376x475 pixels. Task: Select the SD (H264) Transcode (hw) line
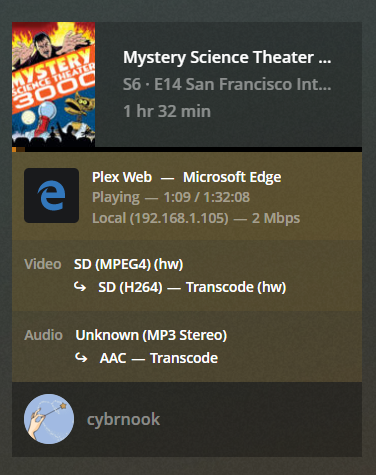click(x=192, y=287)
